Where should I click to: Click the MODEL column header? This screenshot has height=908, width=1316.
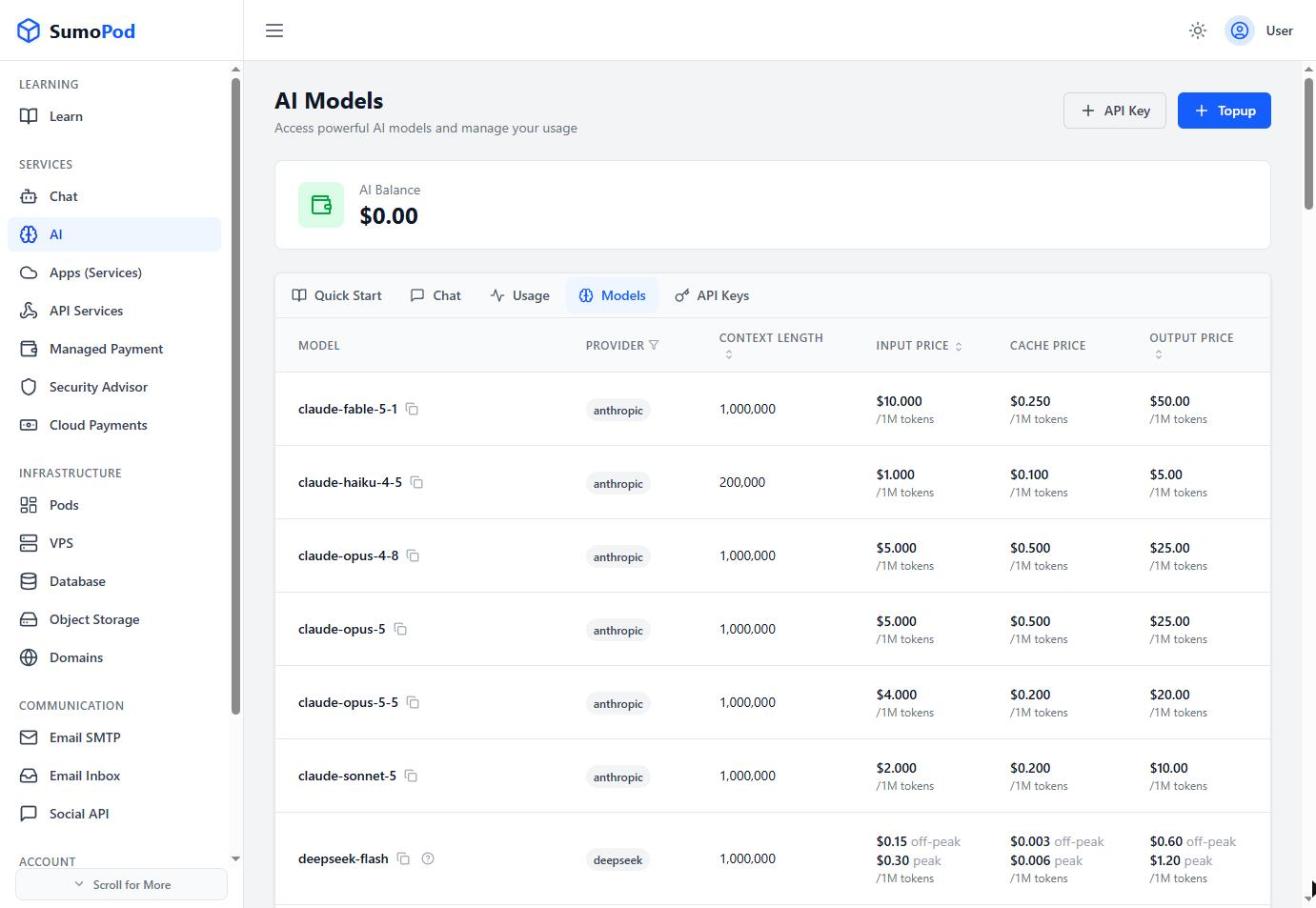pos(319,346)
